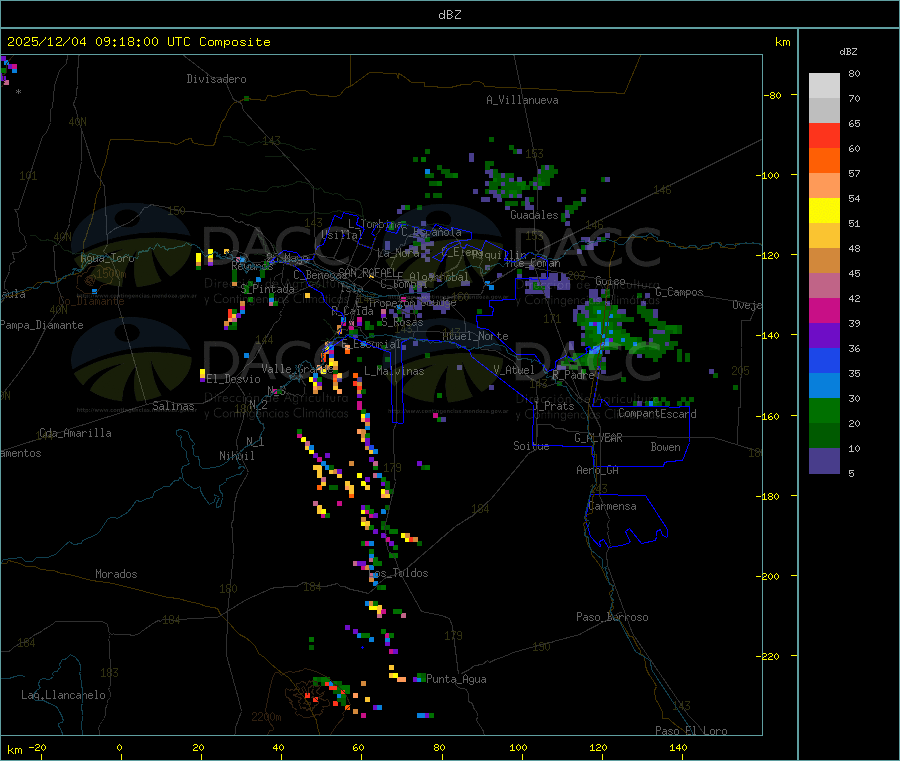Click the 'dBZ' title at top
Viewport: 900px width, 761px height.
(x=449, y=15)
